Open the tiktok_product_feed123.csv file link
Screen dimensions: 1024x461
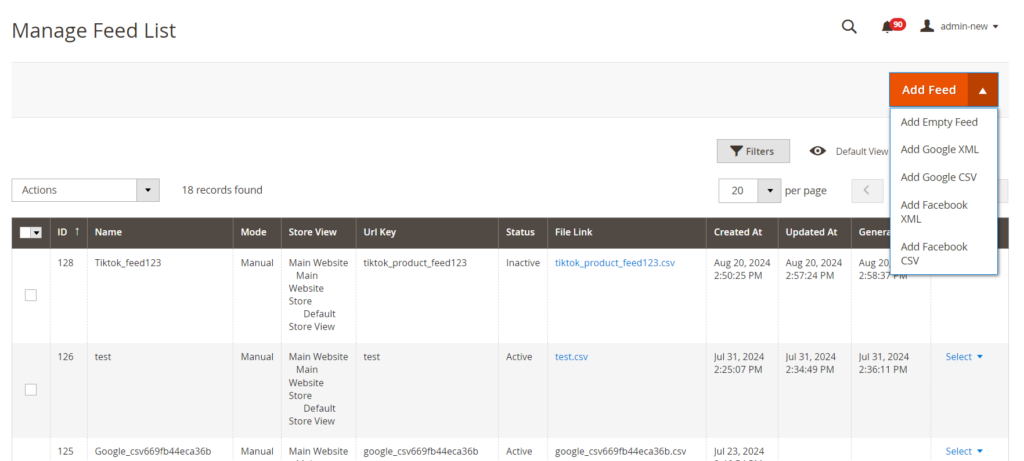pyautogui.click(x=614, y=263)
